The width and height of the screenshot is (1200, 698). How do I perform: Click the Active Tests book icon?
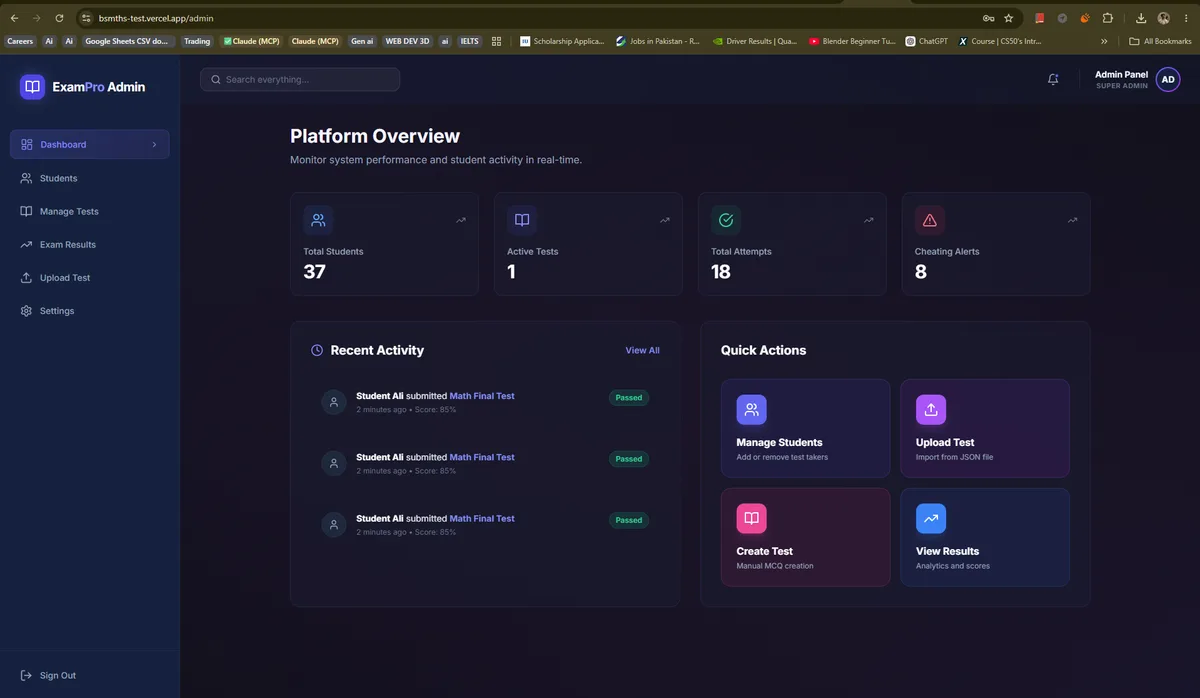tap(522, 220)
